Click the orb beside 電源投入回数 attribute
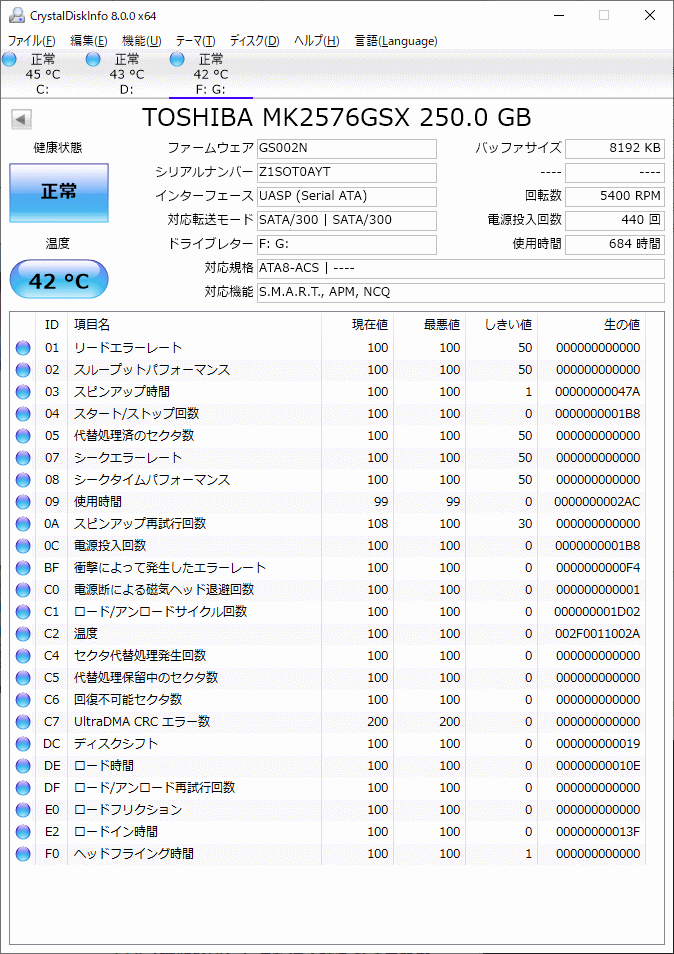 point(22,545)
